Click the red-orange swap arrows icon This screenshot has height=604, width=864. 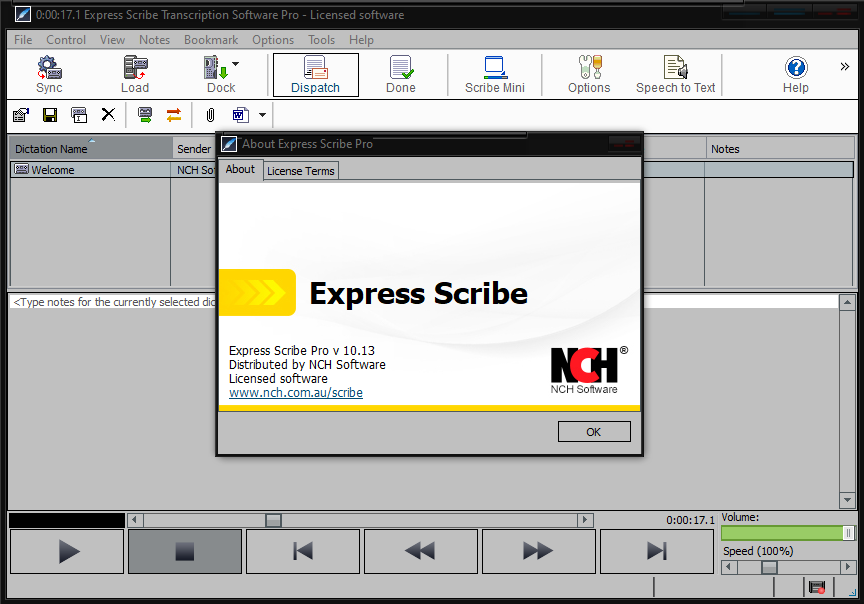coord(174,115)
